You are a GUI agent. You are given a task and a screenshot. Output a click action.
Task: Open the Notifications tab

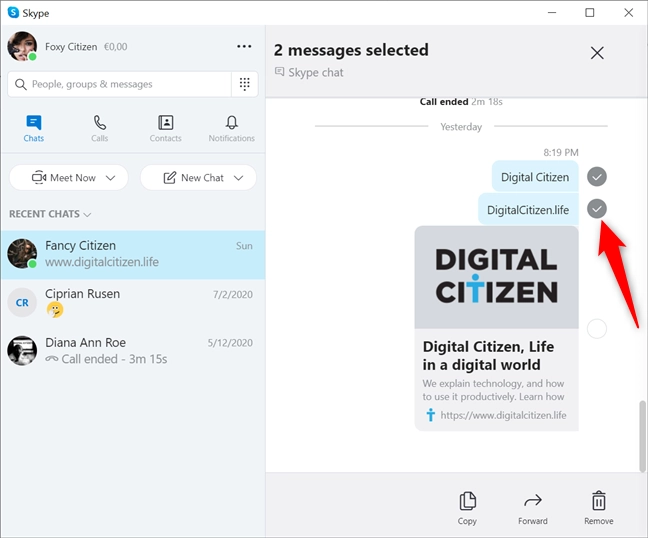(x=231, y=129)
